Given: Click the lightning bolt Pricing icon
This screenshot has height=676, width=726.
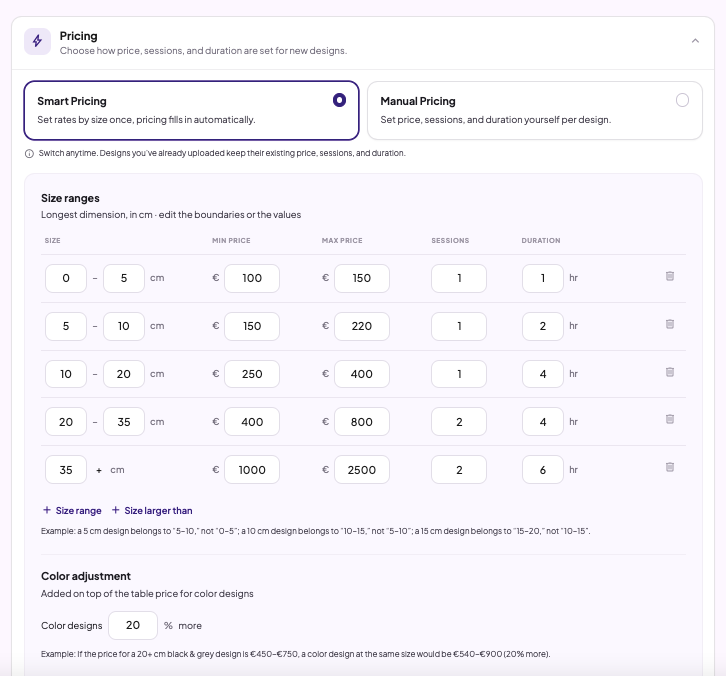Looking at the screenshot, I should (38, 41).
